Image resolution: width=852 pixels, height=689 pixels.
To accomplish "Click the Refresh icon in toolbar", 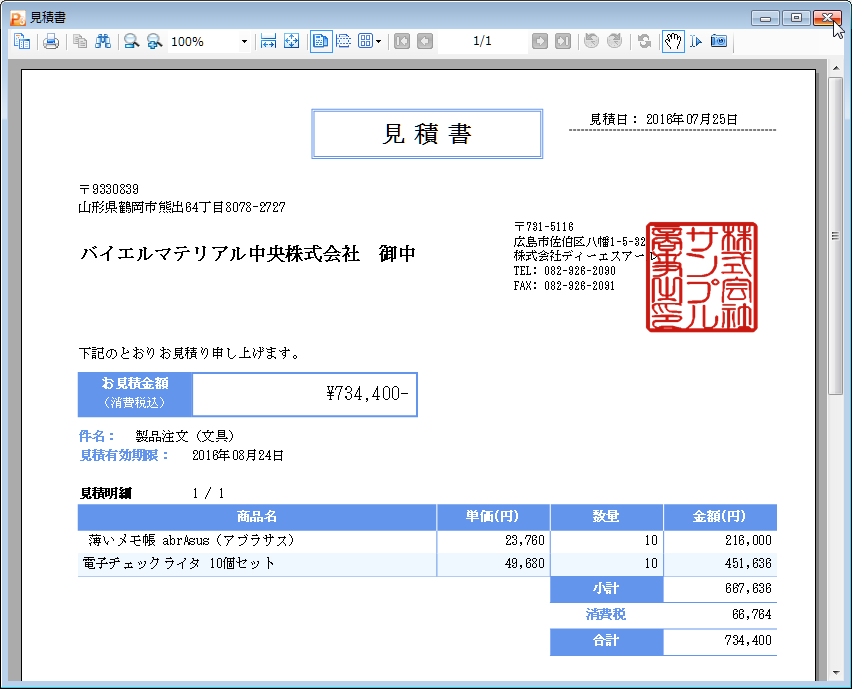I will pos(645,42).
